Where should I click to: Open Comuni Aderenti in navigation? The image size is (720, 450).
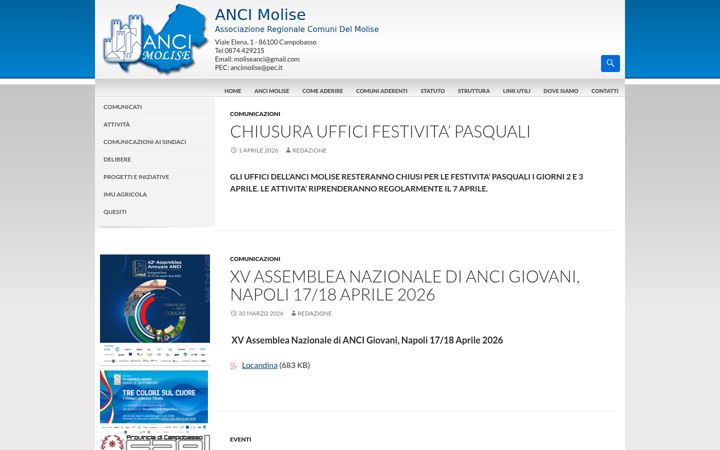coord(382,91)
